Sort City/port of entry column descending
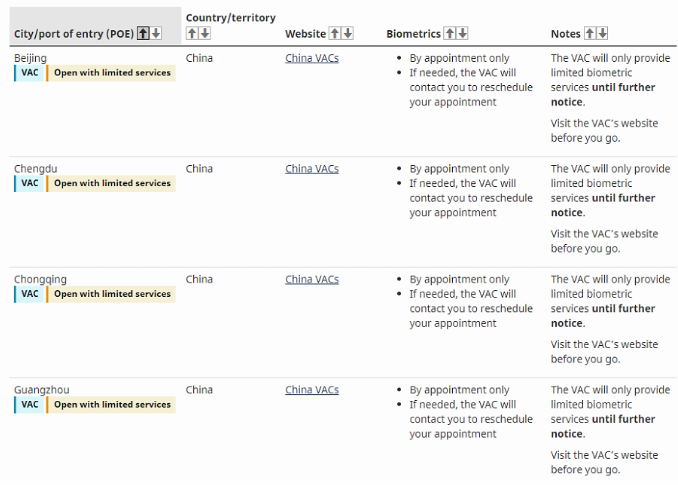Image resolution: width=678 pixels, height=485 pixels. pyautogui.click(x=156, y=34)
